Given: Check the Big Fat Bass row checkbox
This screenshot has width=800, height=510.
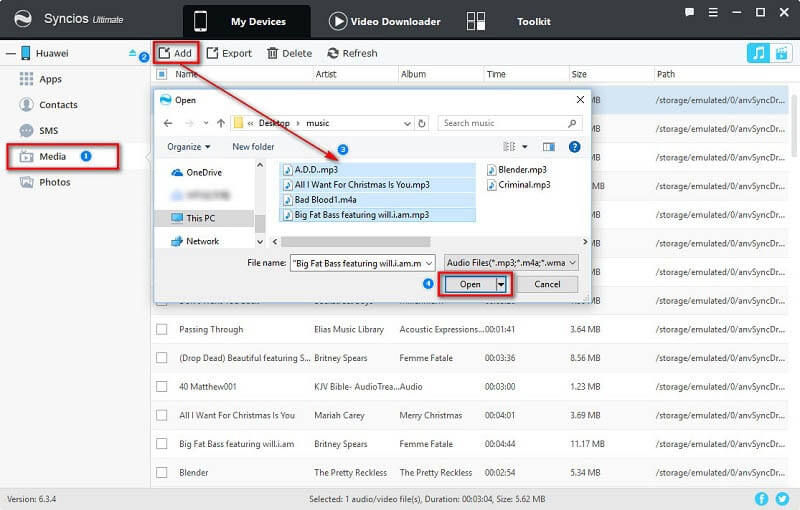Looking at the screenshot, I should 162,444.
